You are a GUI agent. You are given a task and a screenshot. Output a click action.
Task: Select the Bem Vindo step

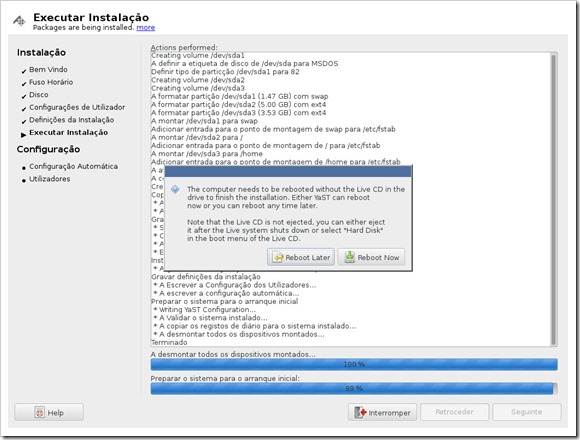point(48,70)
